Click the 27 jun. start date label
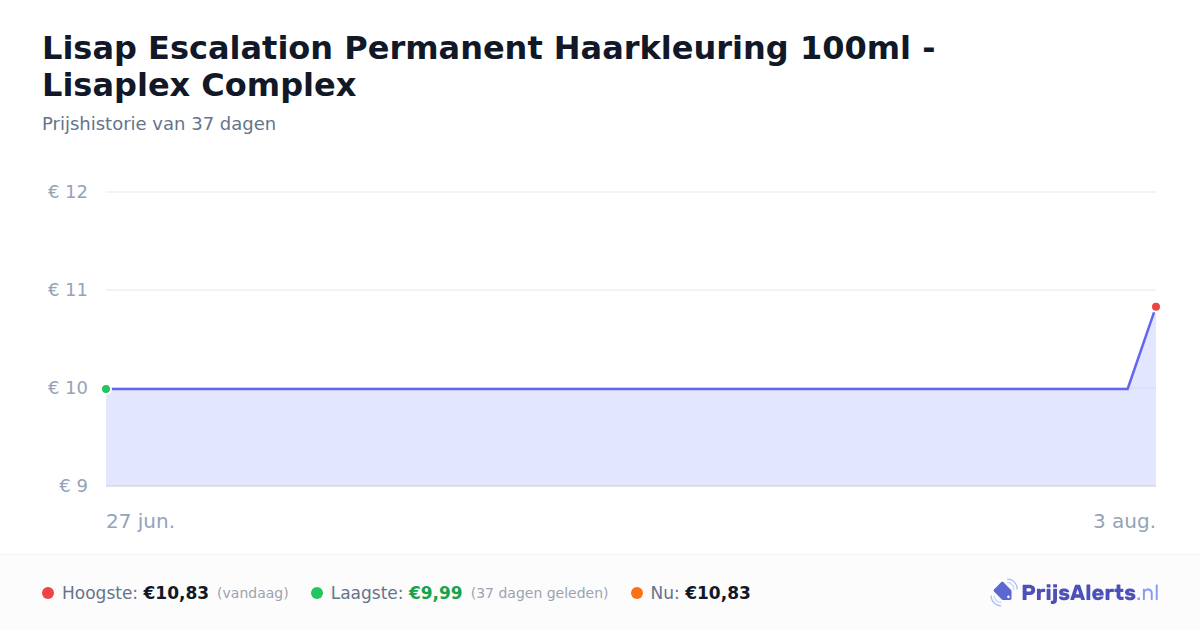This screenshot has height=630, width=1200. point(141,521)
